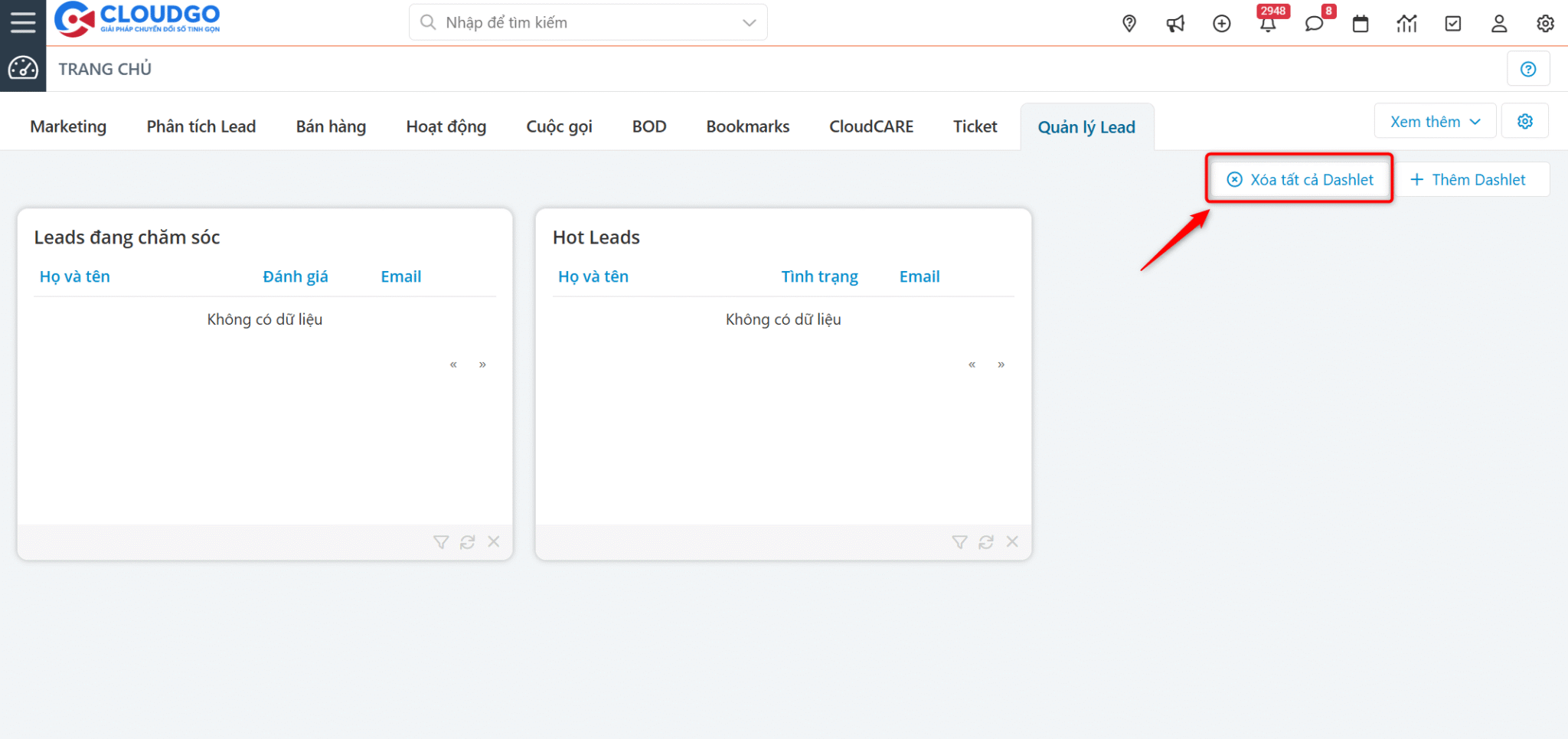The height and width of the screenshot is (739, 1568).
Task: Open the dashboard gauge icon
Action: 23,68
